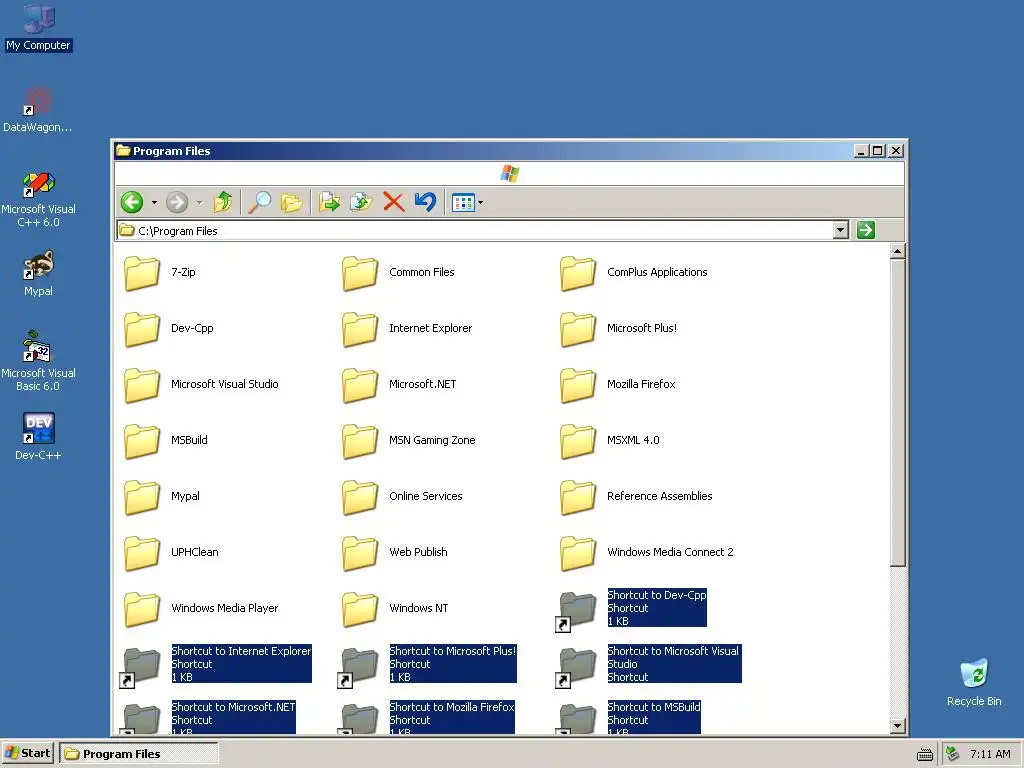
Task: Click the vertical scrollbar thumb
Action: point(898,413)
